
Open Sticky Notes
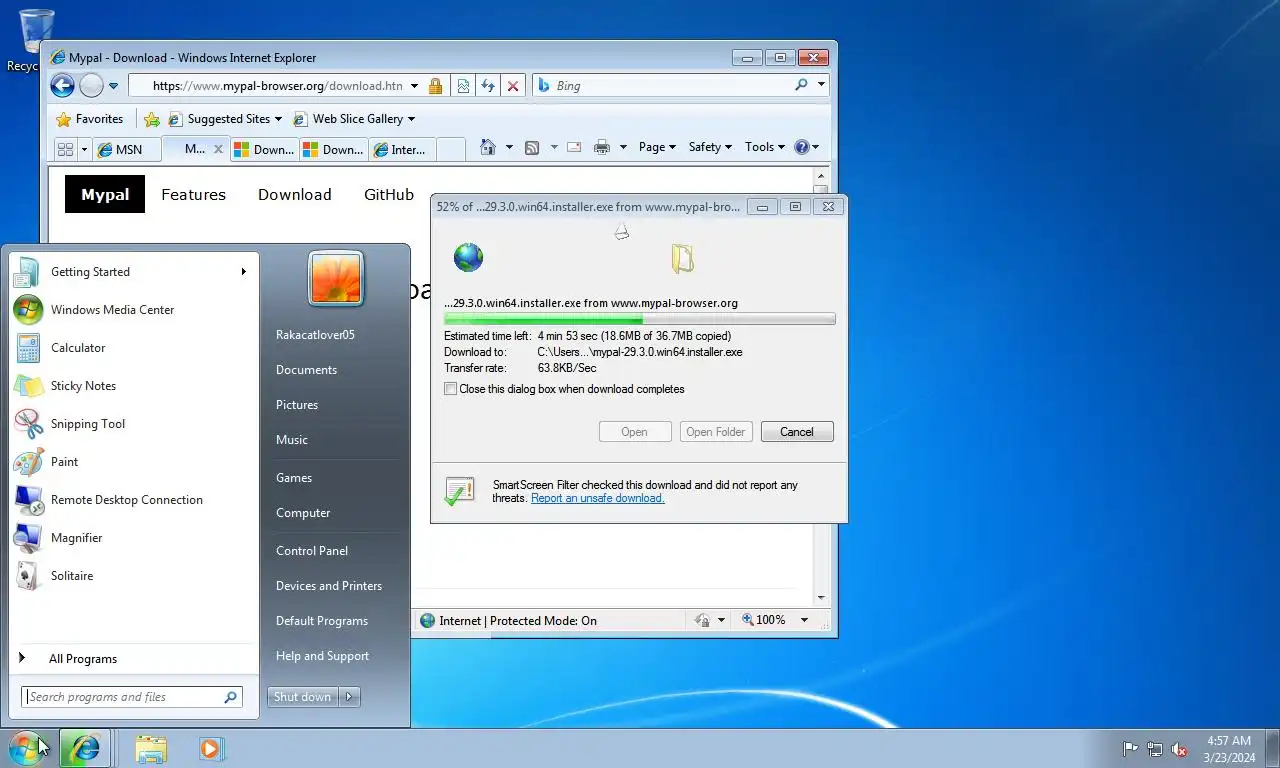point(133,386)
